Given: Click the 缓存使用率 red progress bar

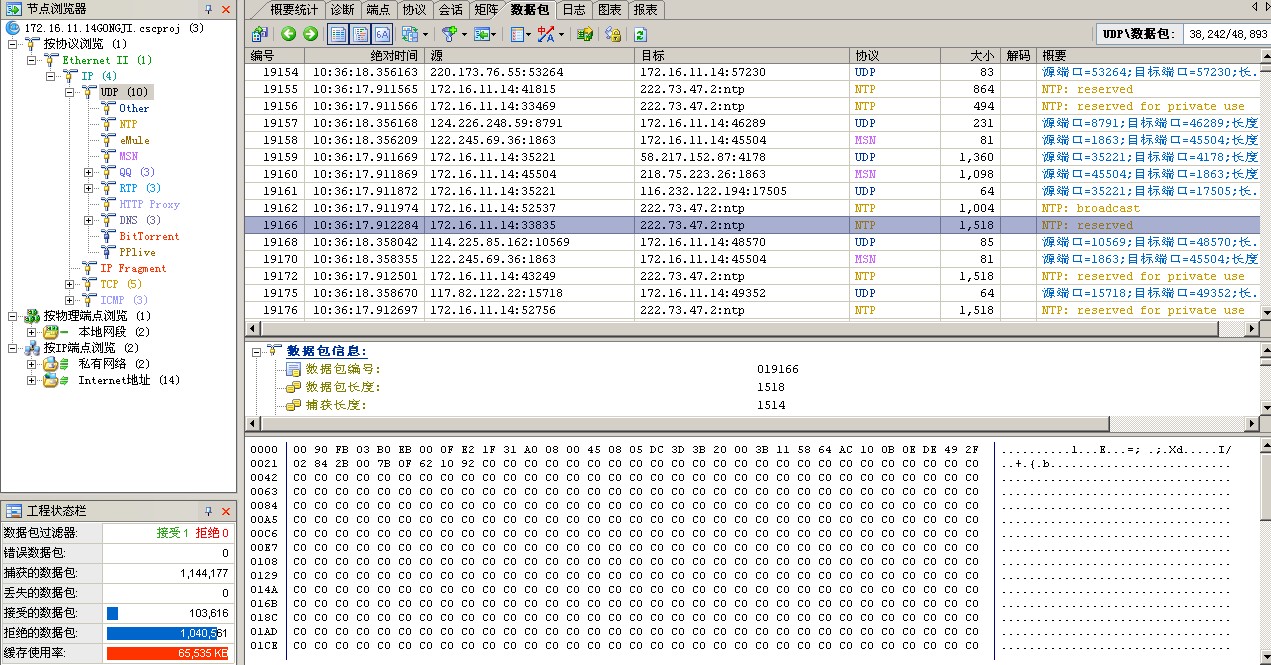Looking at the screenshot, I should tap(166, 653).
